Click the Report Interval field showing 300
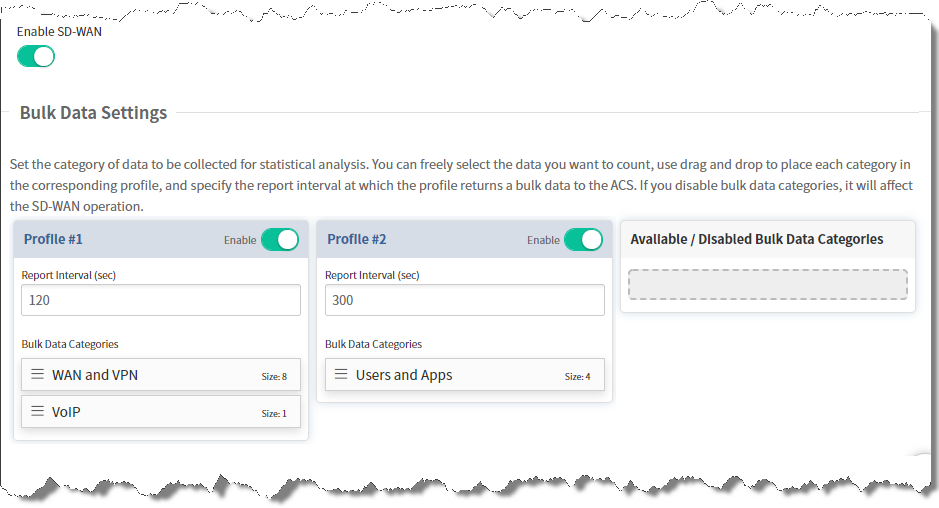This screenshot has width=939, height=508. click(465, 300)
